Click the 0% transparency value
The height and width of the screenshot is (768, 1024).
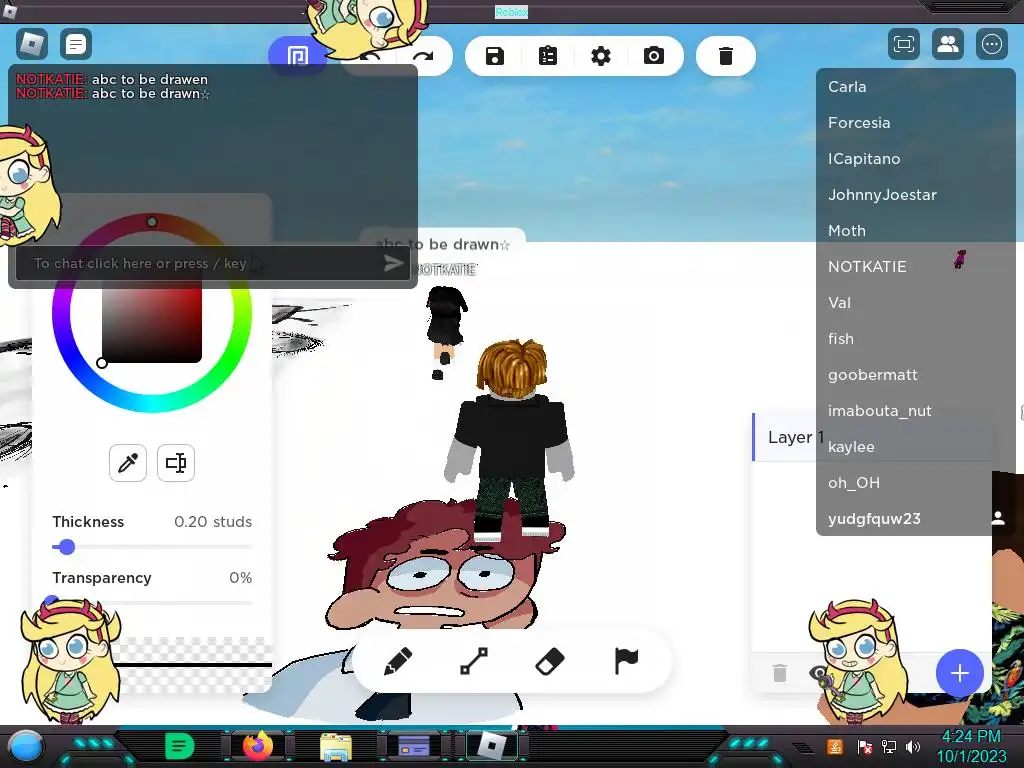tap(240, 578)
